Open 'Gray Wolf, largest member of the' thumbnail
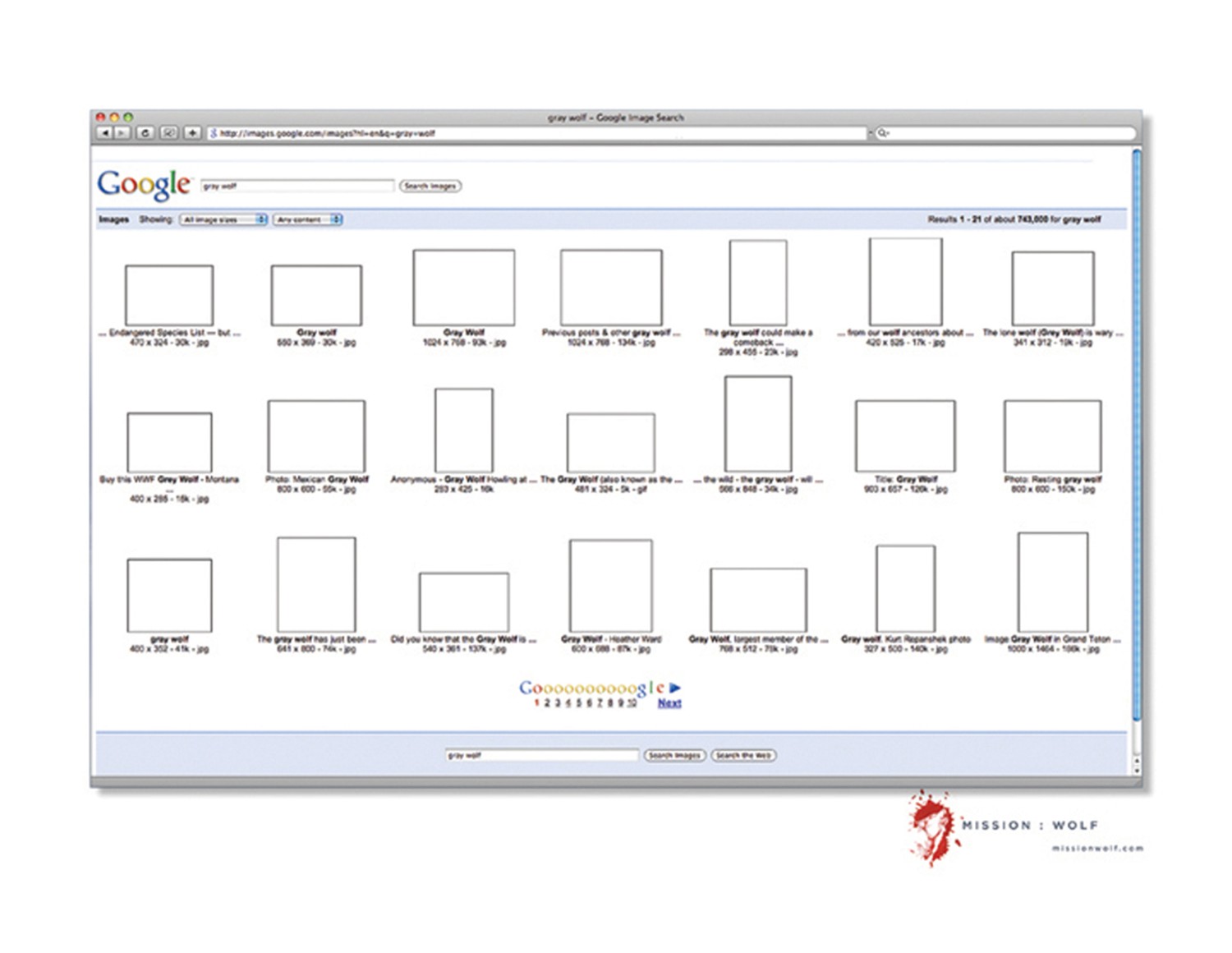Screen dimensions: 1232x953 click(758, 601)
